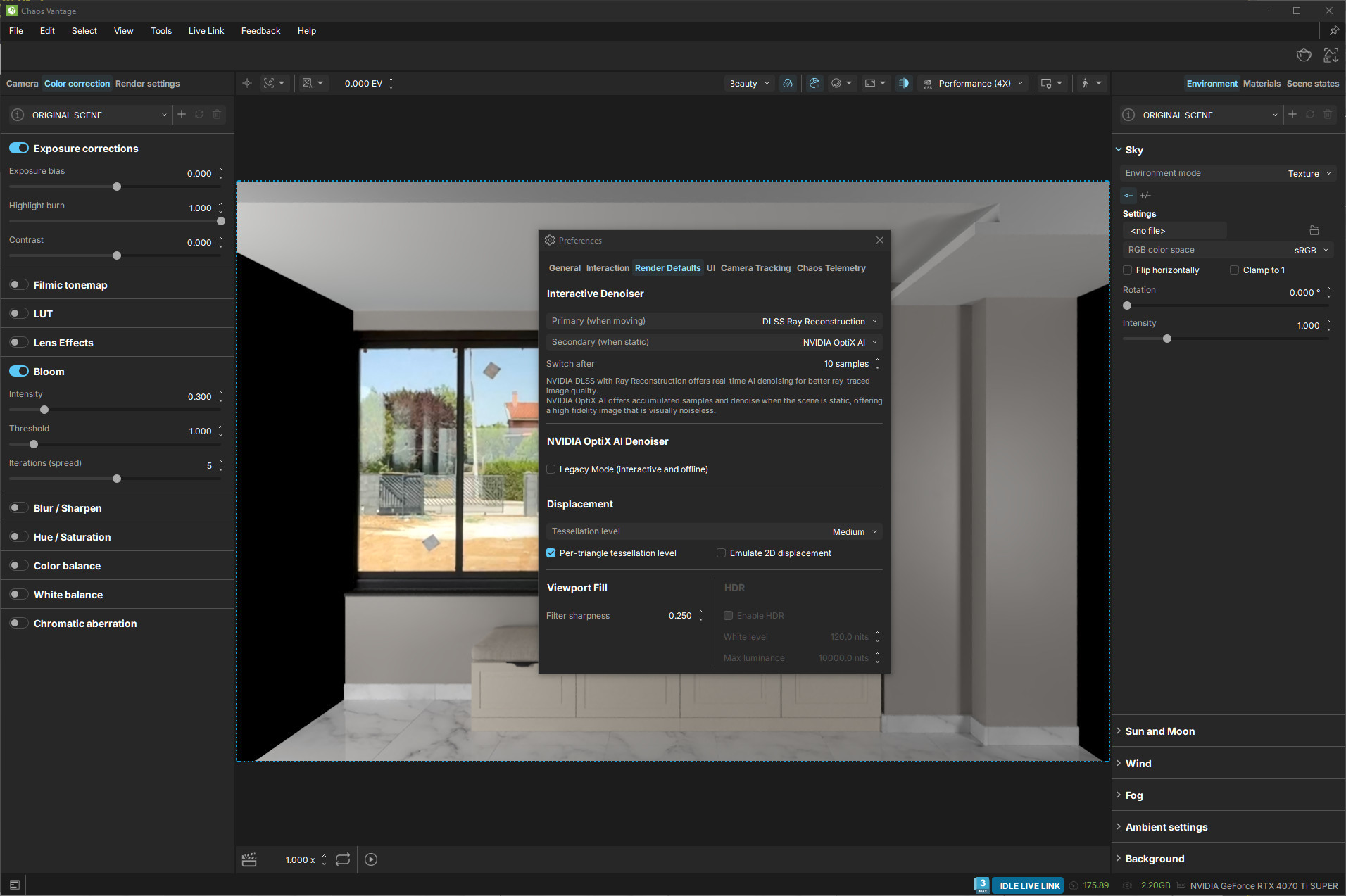This screenshot has height=896, width=1346.
Task: Click the animation clapperboard icon
Action: click(249, 859)
